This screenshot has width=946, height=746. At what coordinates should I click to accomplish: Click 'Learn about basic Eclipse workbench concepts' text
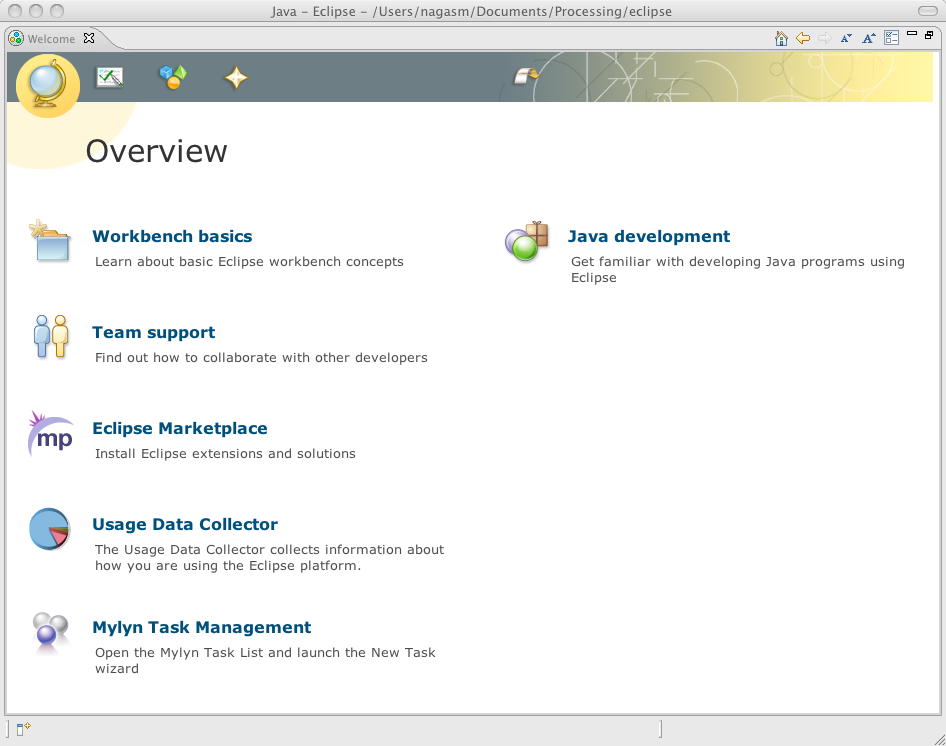[x=249, y=261]
